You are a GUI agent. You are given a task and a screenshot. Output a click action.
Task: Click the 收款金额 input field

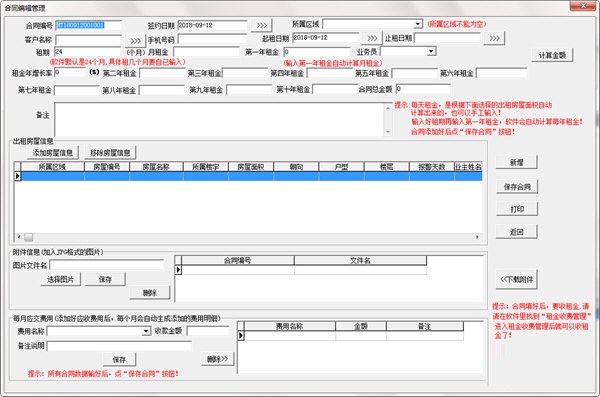tap(208, 331)
